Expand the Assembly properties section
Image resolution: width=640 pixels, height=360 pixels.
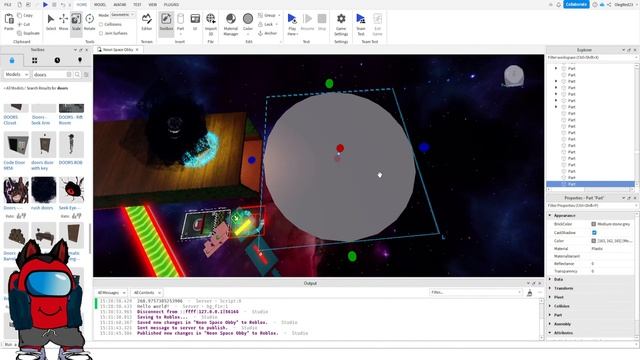point(550,324)
